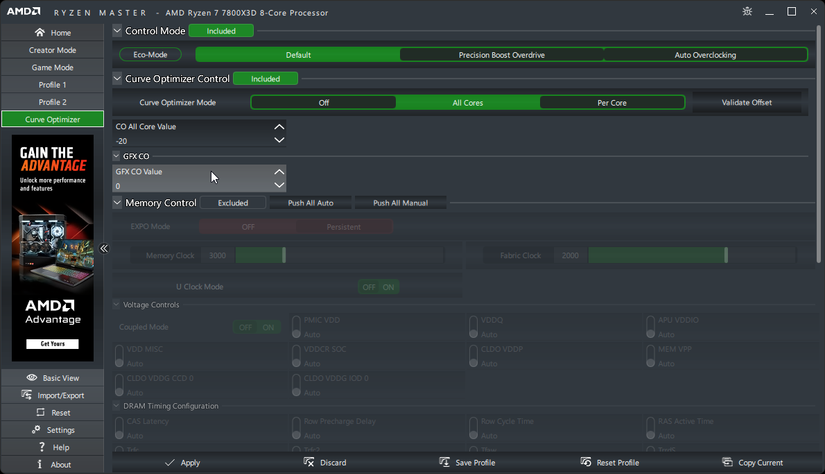This screenshot has width=825, height=474.
Task: Collapse DRAM Timing Configuration section
Action: 116,406
